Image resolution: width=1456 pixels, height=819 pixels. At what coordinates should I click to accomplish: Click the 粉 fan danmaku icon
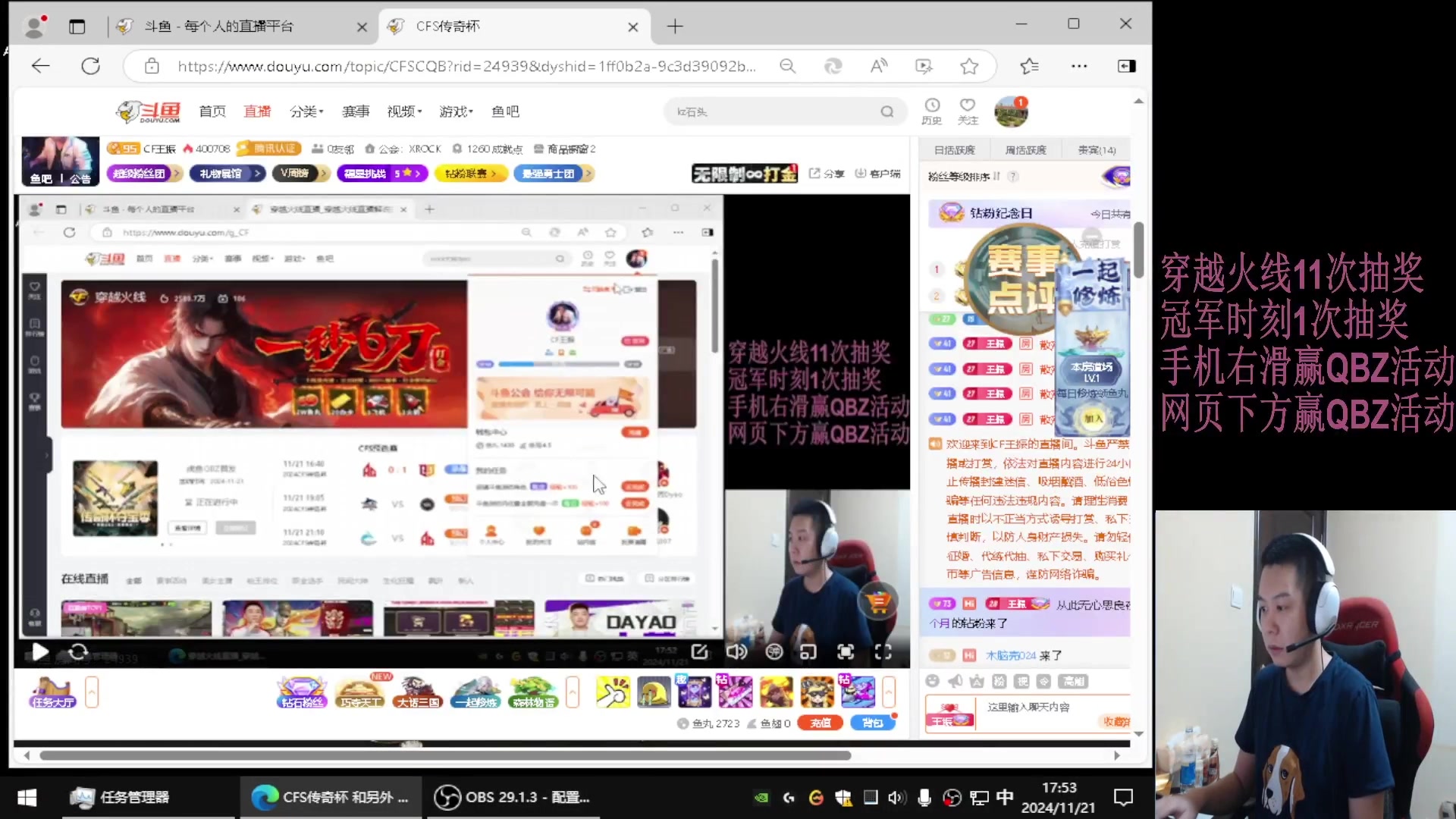click(999, 681)
